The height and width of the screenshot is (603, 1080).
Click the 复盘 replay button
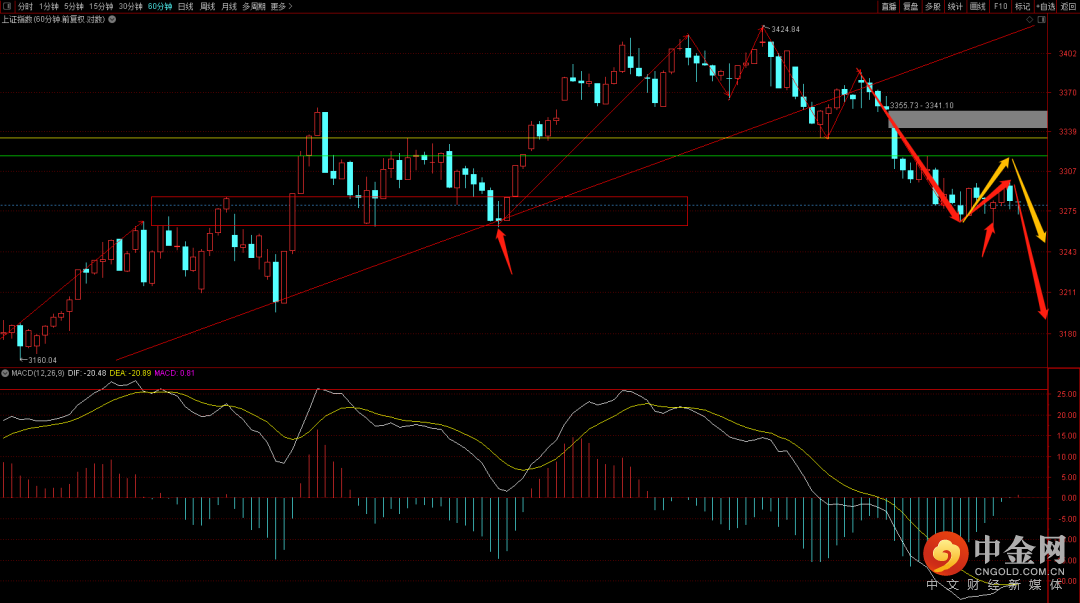(911, 6)
